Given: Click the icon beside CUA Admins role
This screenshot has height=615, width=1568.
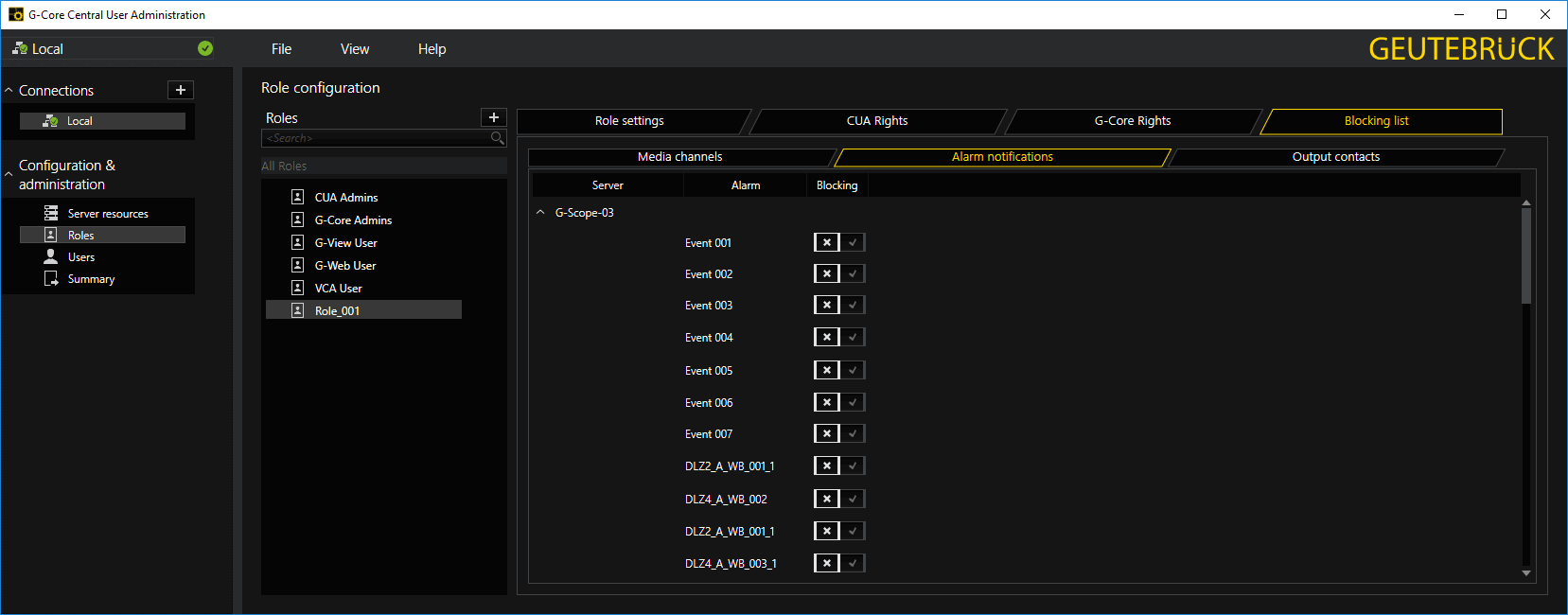Looking at the screenshot, I should coord(297,197).
